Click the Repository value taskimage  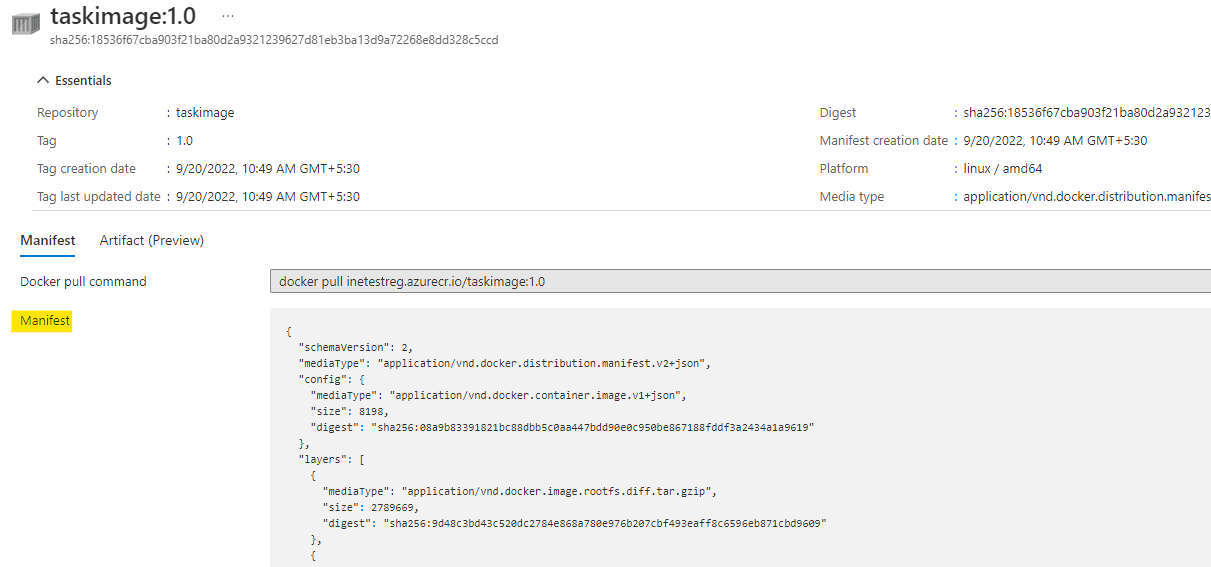(205, 113)
